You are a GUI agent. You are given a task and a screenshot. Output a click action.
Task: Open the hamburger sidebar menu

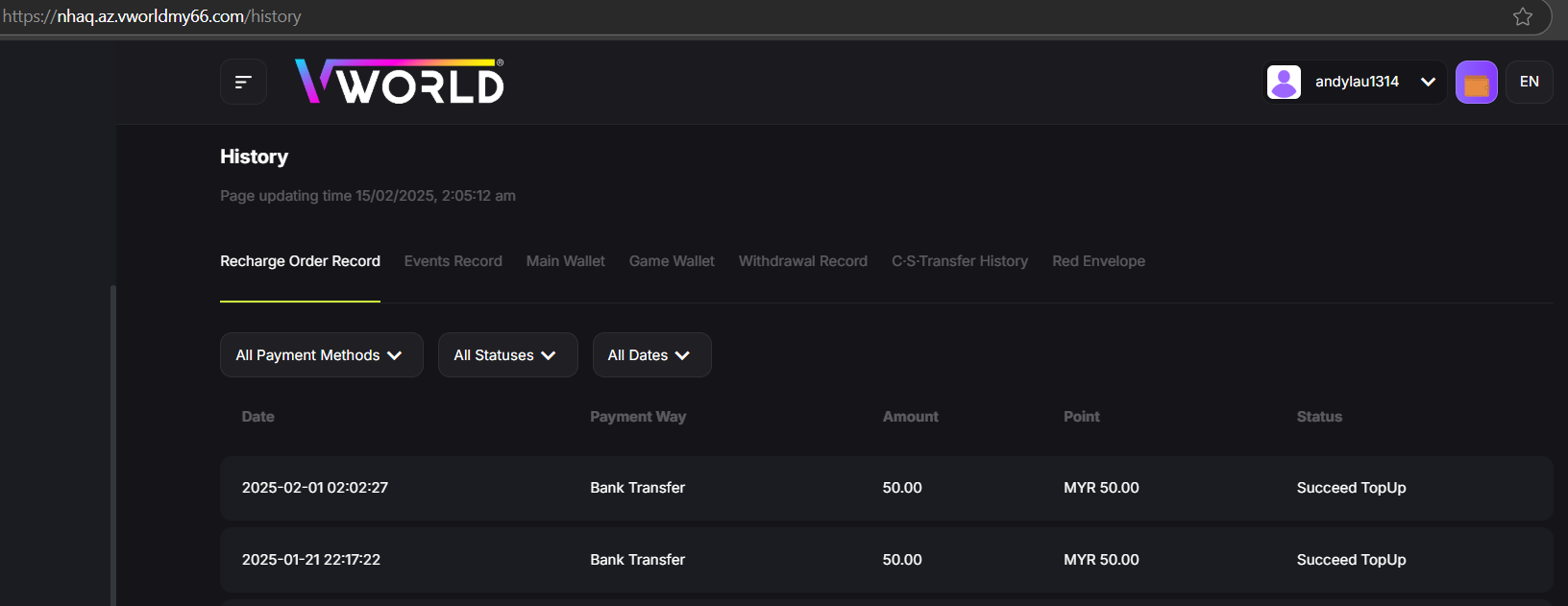pyautogui.click(x=243, y=82)
